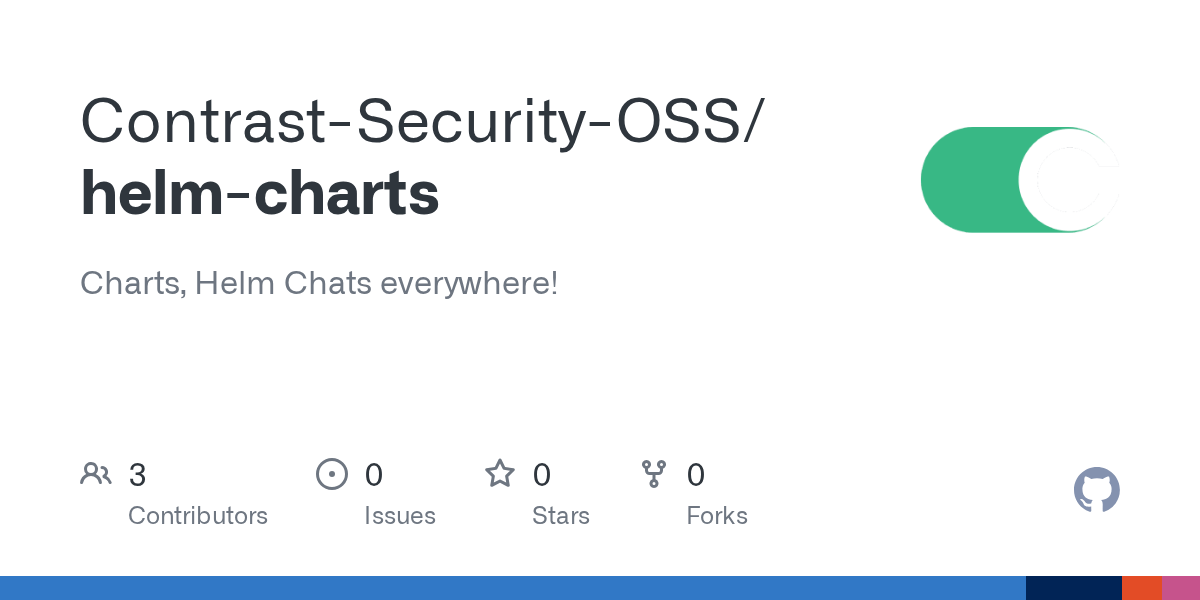This screenshot has width=1200, height=600.
Task: Click the green toggle switch avatar
Action: pyautogui.click(x=1020, y=180)
